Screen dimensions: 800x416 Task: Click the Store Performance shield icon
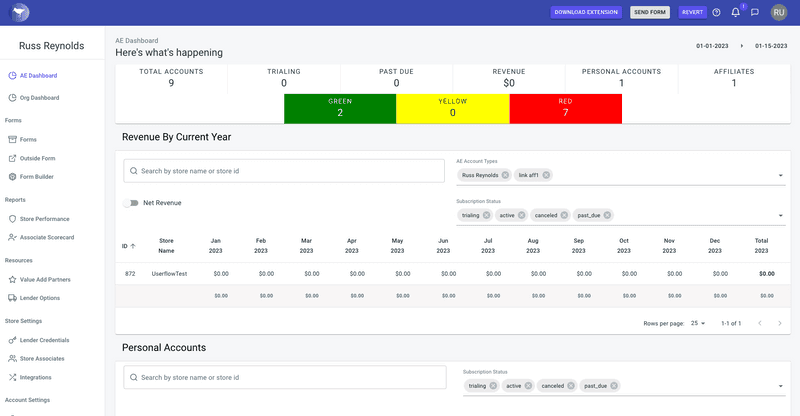[12, 219]
